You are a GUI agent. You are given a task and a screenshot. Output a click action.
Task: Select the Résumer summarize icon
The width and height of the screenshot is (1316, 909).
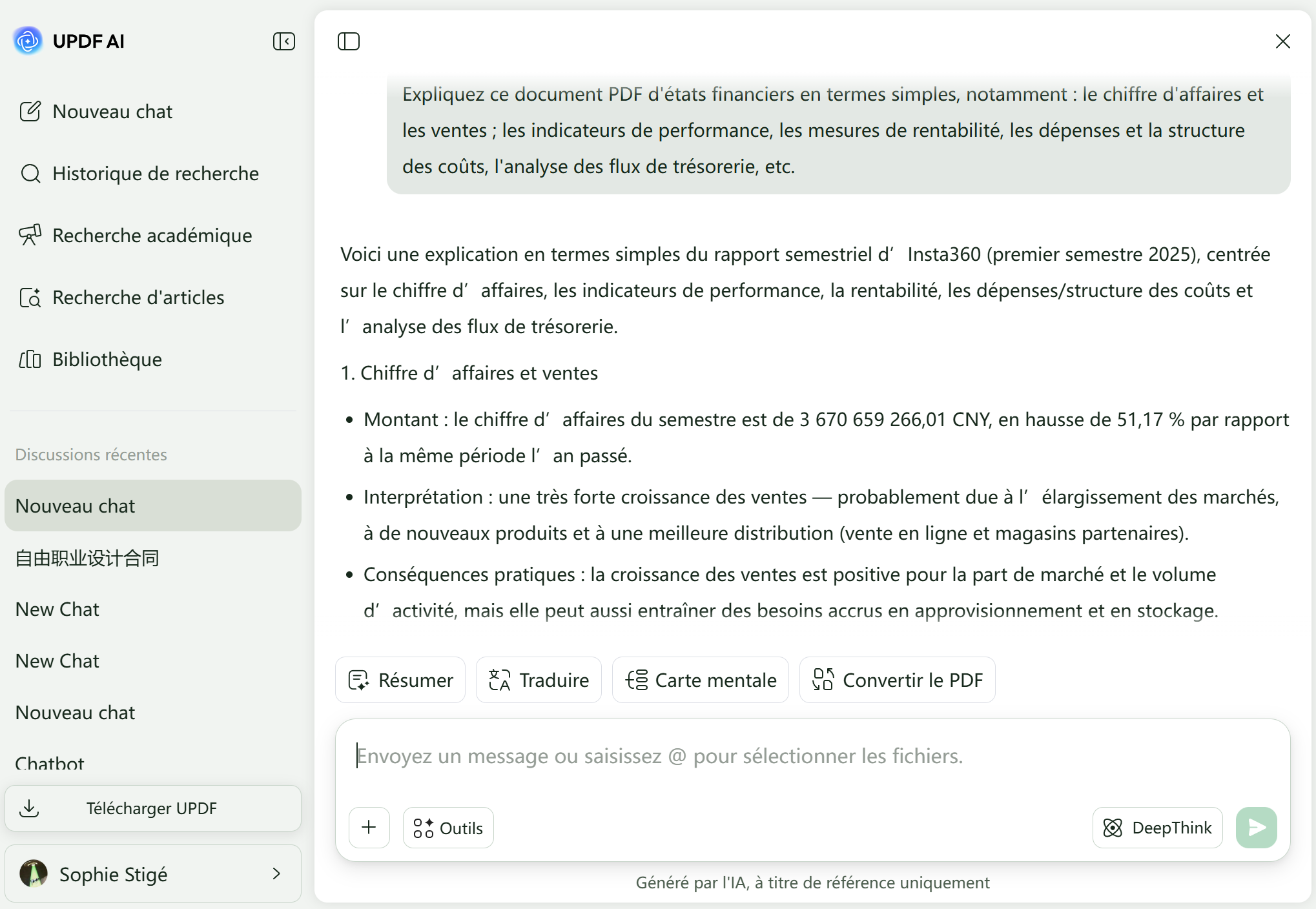(x=359, y=679)
